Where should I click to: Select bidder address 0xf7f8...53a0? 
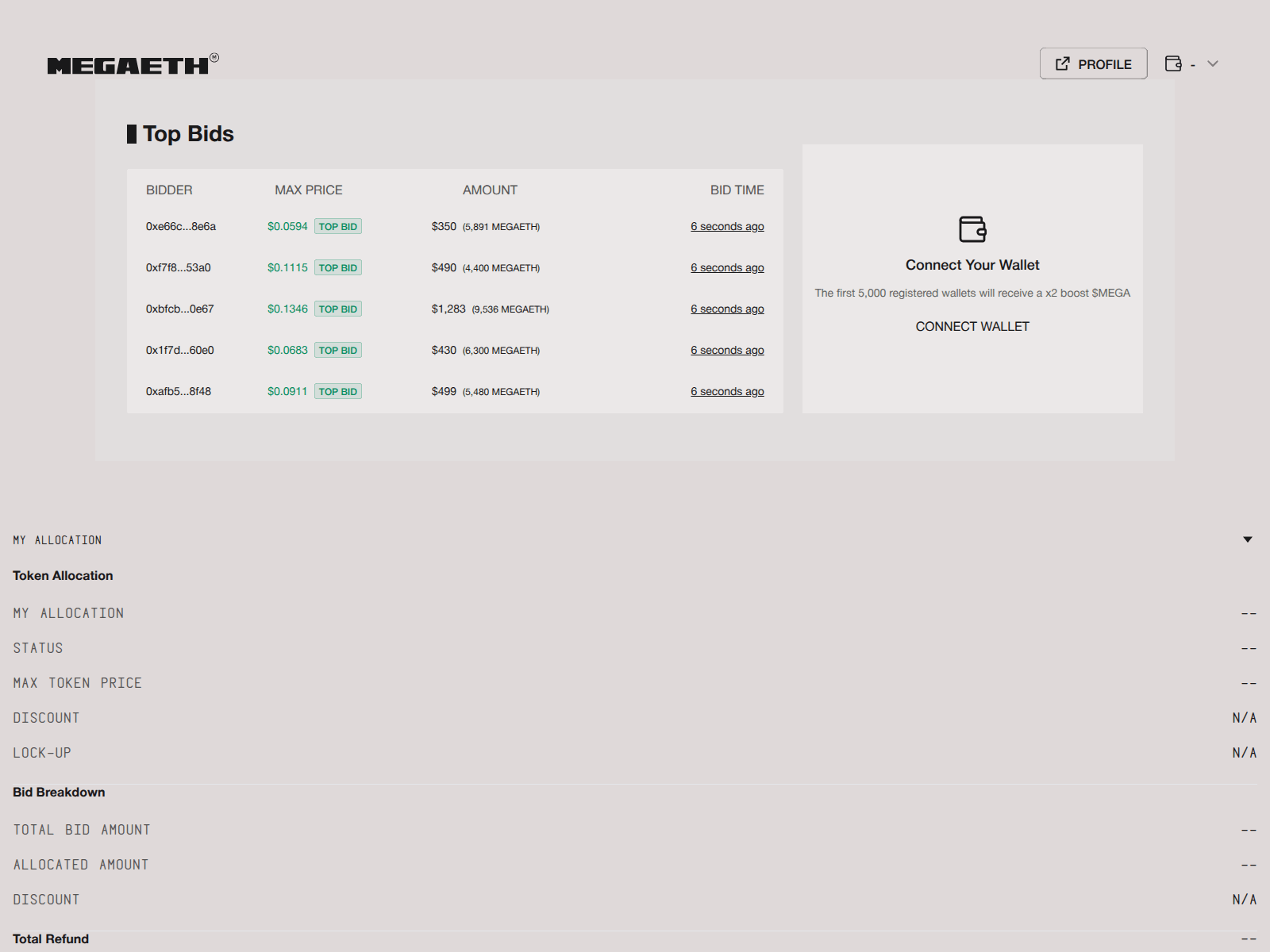[x=179, y=267]
